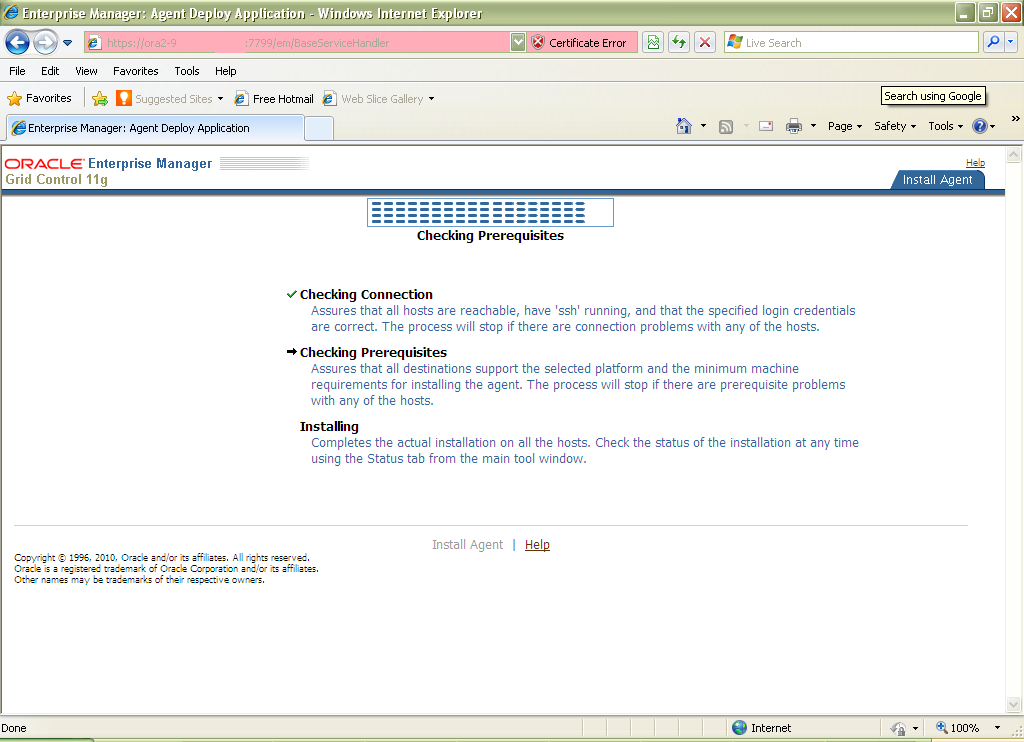
Task: Toggle the Compatibility View icon
Action: click(653, 43)
